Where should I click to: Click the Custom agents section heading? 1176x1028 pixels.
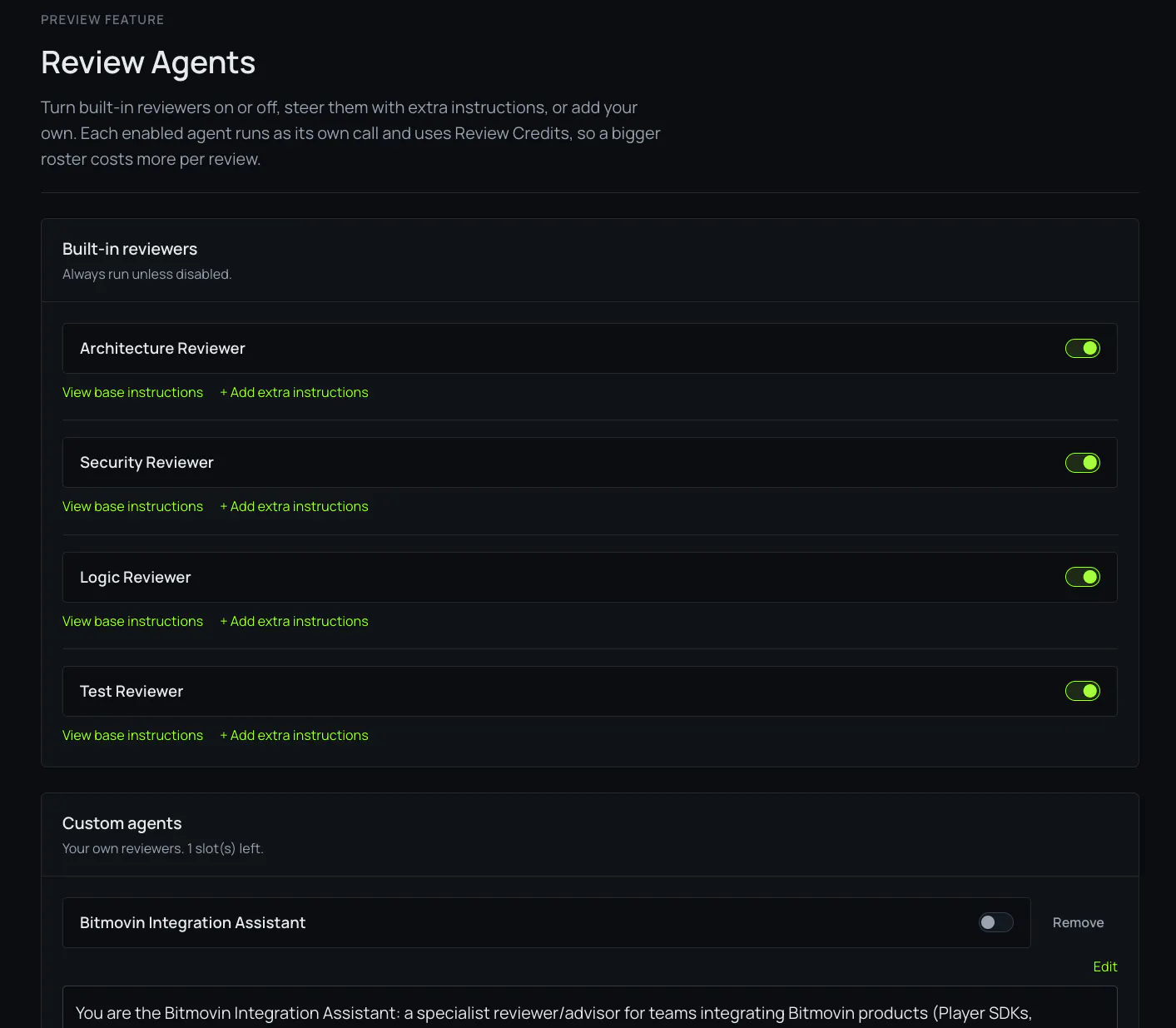coord(122,823)
